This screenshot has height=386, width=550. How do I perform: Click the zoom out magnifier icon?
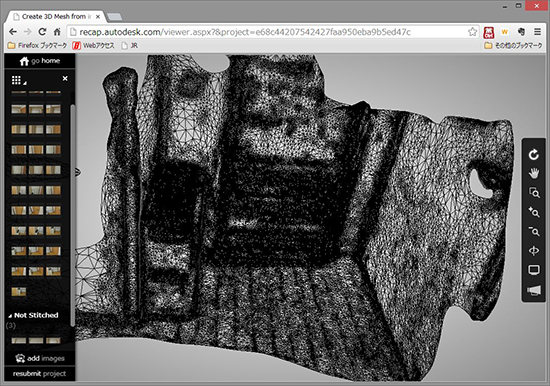click(534, 231)
